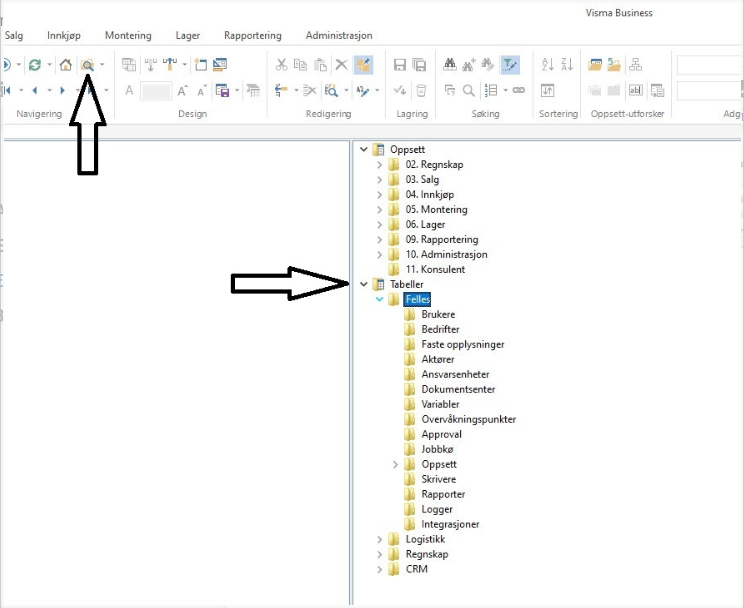Click the chain link icon
This screenshot has width=744, height=608.
click(x=519, y=90)
